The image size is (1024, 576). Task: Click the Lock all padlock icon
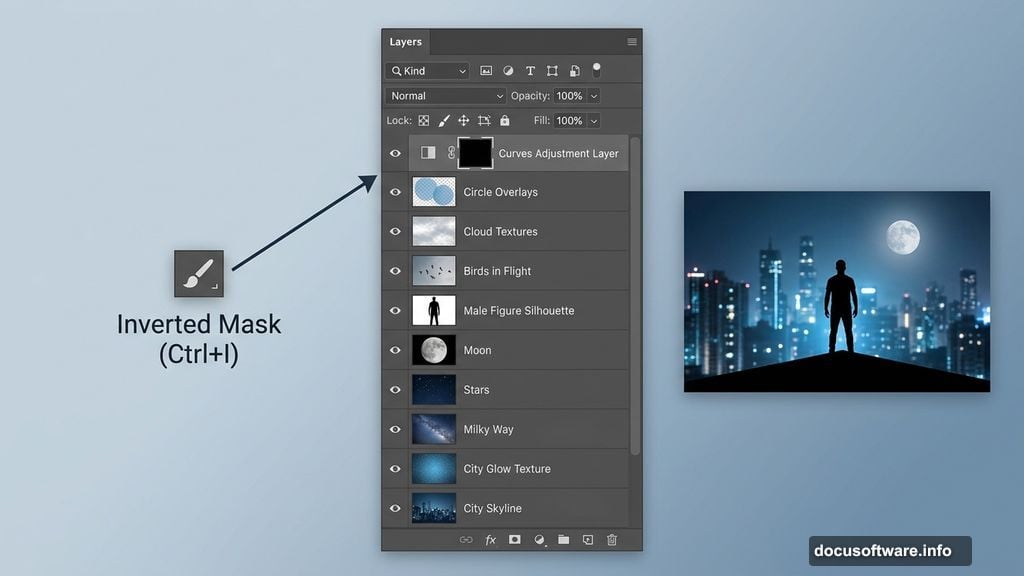coord(504,120)
